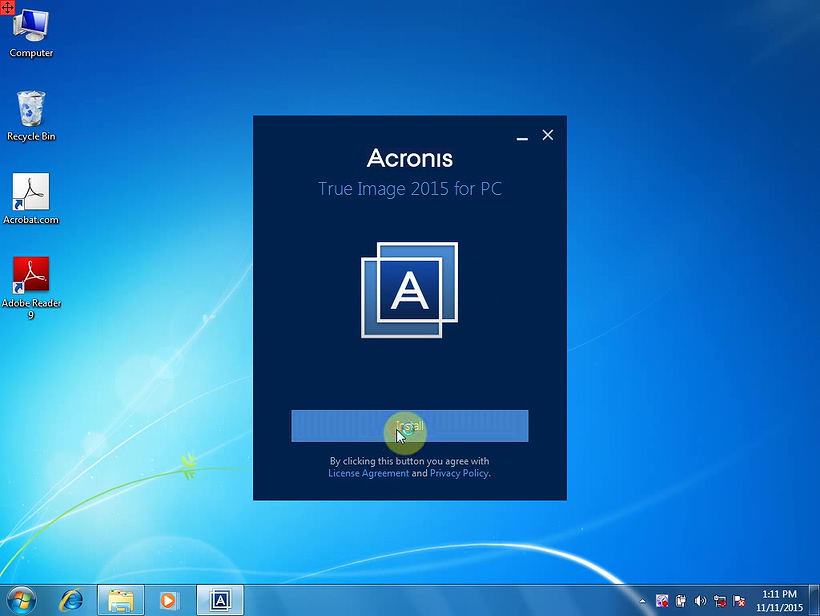This screenshot has height=616, width=820.
Task: Open the License Agreement link
Action: [x=368, y=473]
